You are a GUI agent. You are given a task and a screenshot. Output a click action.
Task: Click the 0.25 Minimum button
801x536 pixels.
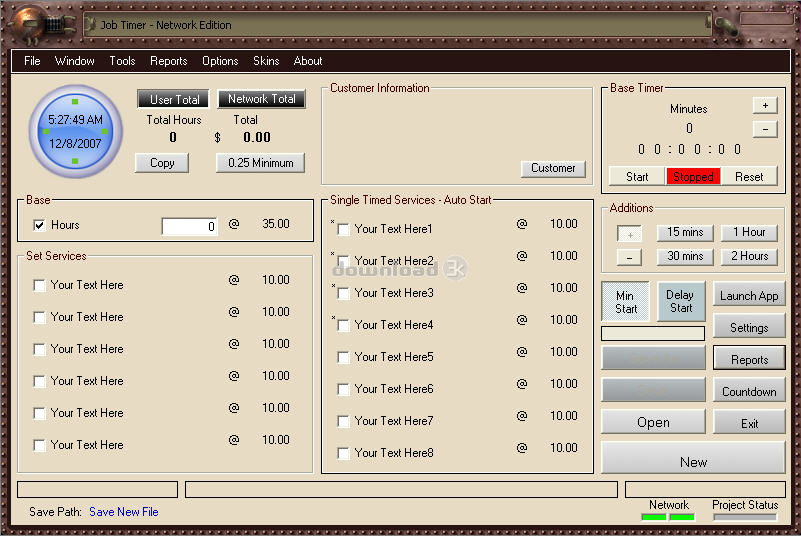(261, 163)
